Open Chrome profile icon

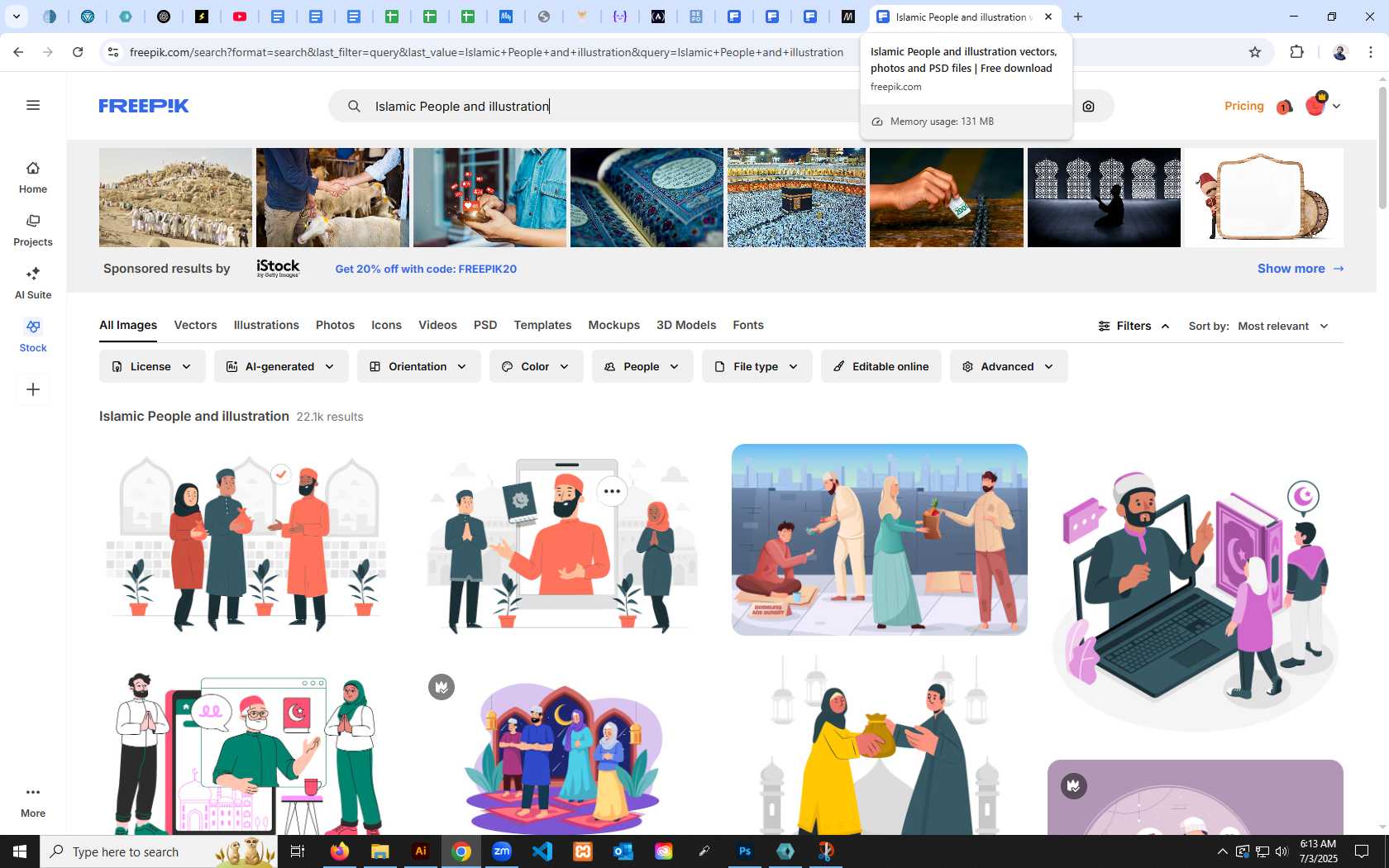[1340, 52]
